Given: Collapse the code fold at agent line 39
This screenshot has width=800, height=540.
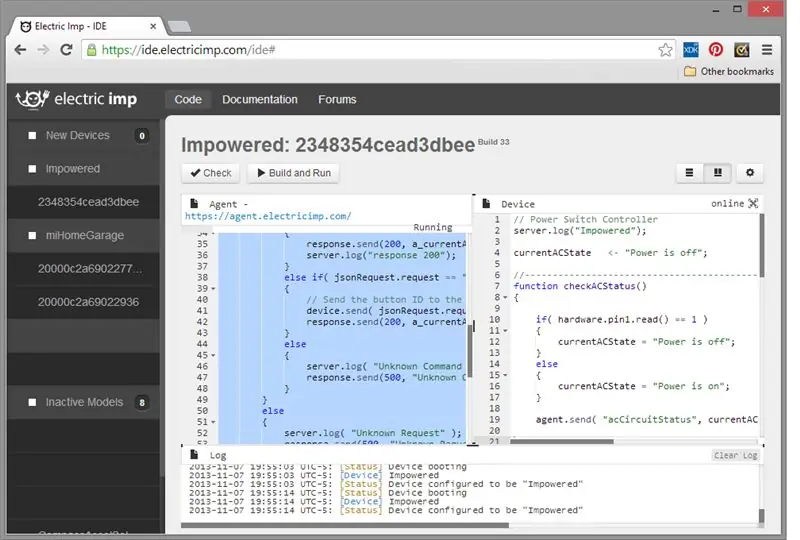Looking at the screenshot, I should 214,289.
